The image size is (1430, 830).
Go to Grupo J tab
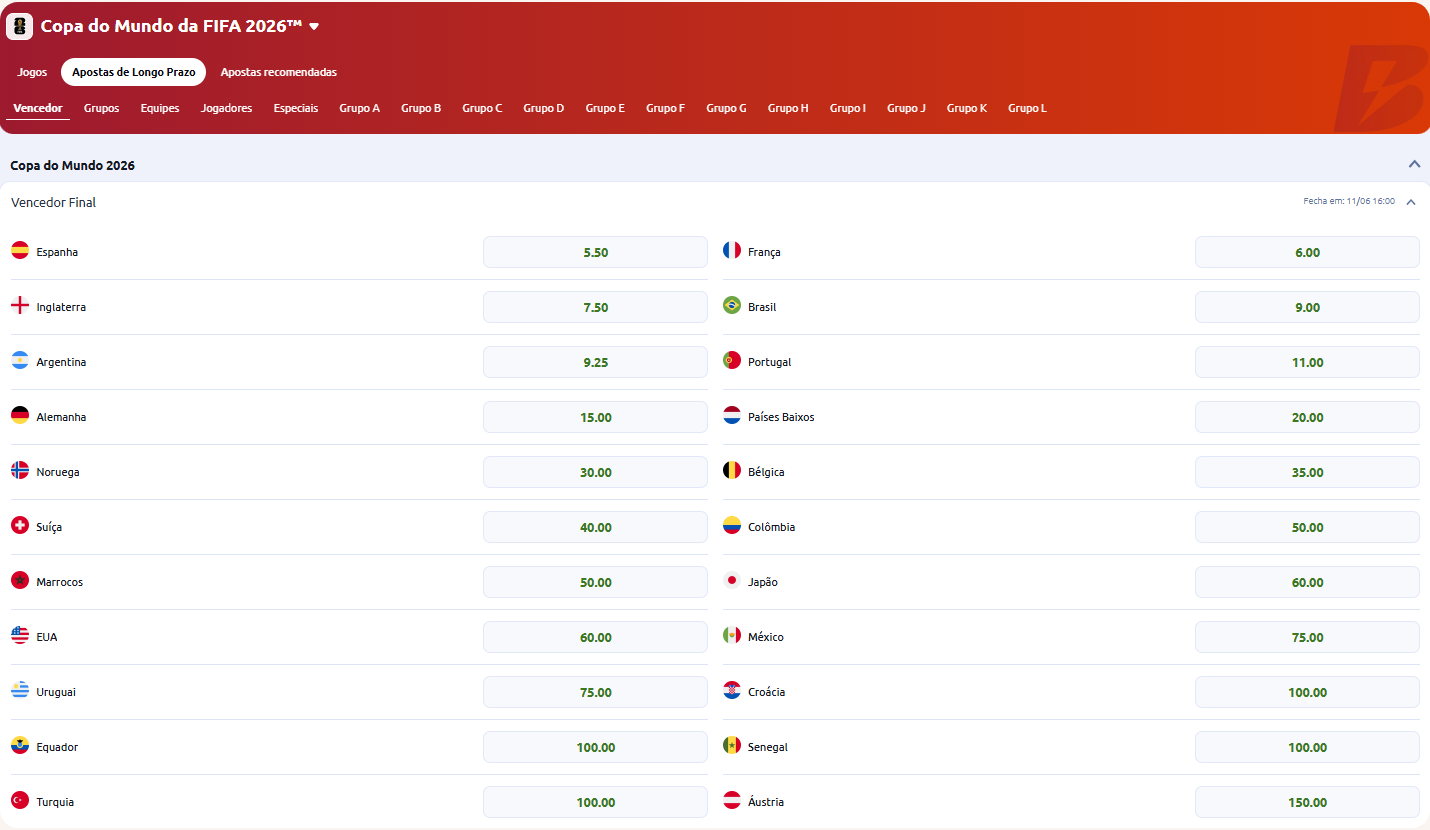[x=906, y=108]
